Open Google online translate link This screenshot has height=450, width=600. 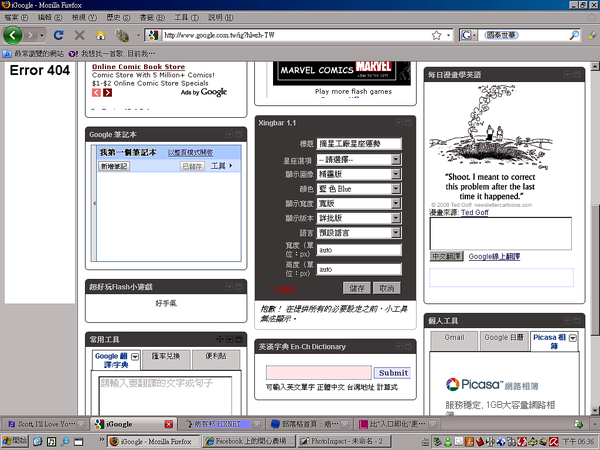pyautogui.click(x=494, y=256)
